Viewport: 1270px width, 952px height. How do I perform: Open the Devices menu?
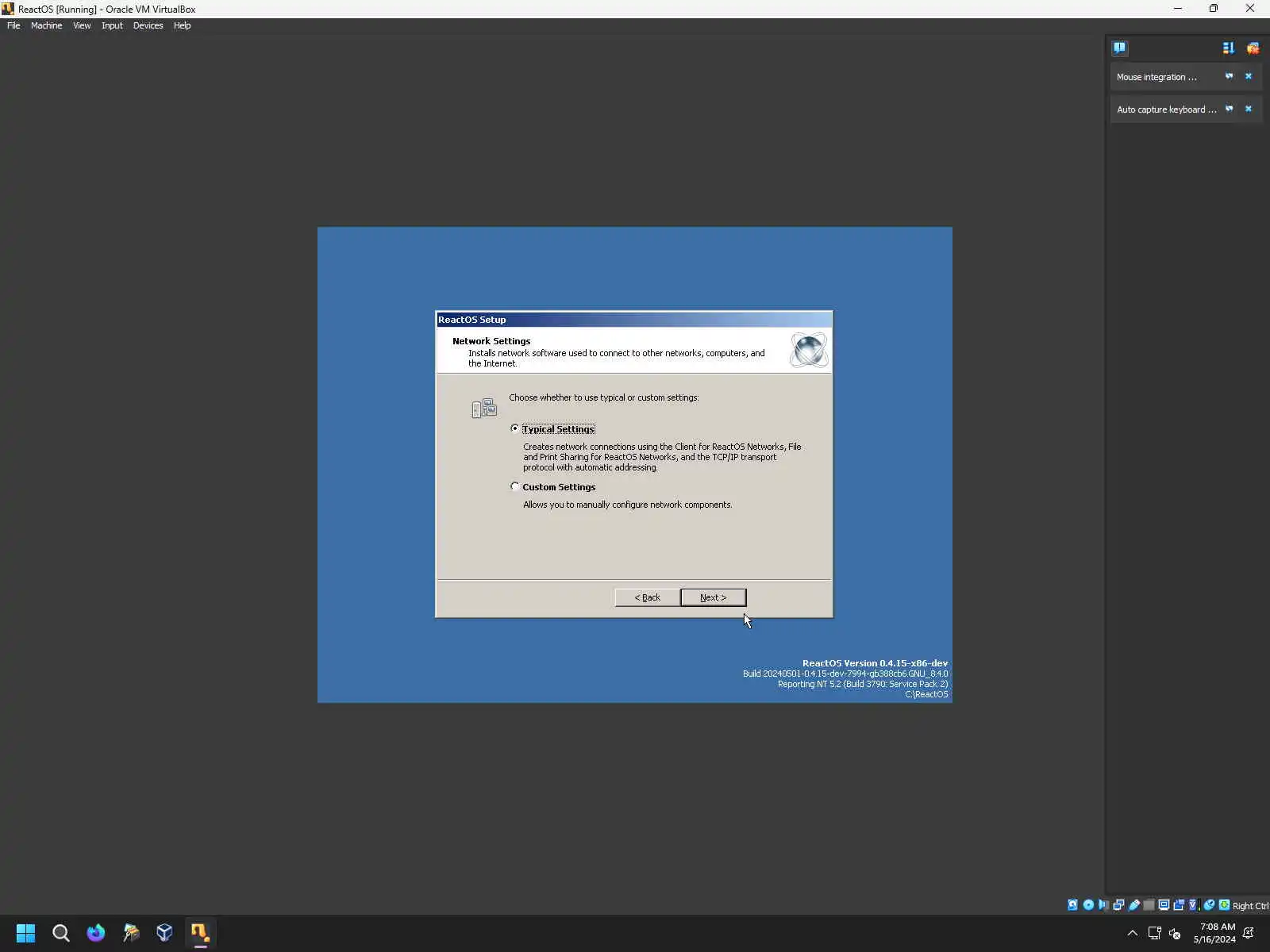coord(148,25)
